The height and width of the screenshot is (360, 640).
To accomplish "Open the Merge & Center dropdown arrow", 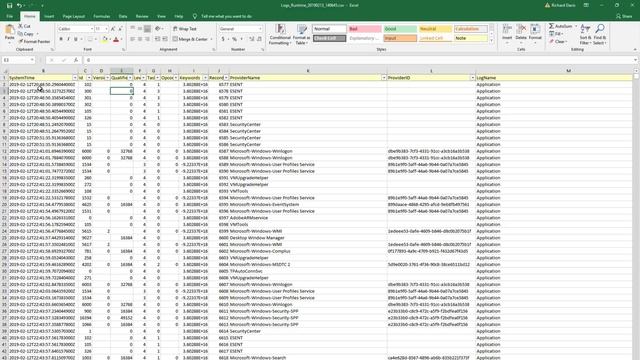I will point(211,39).
